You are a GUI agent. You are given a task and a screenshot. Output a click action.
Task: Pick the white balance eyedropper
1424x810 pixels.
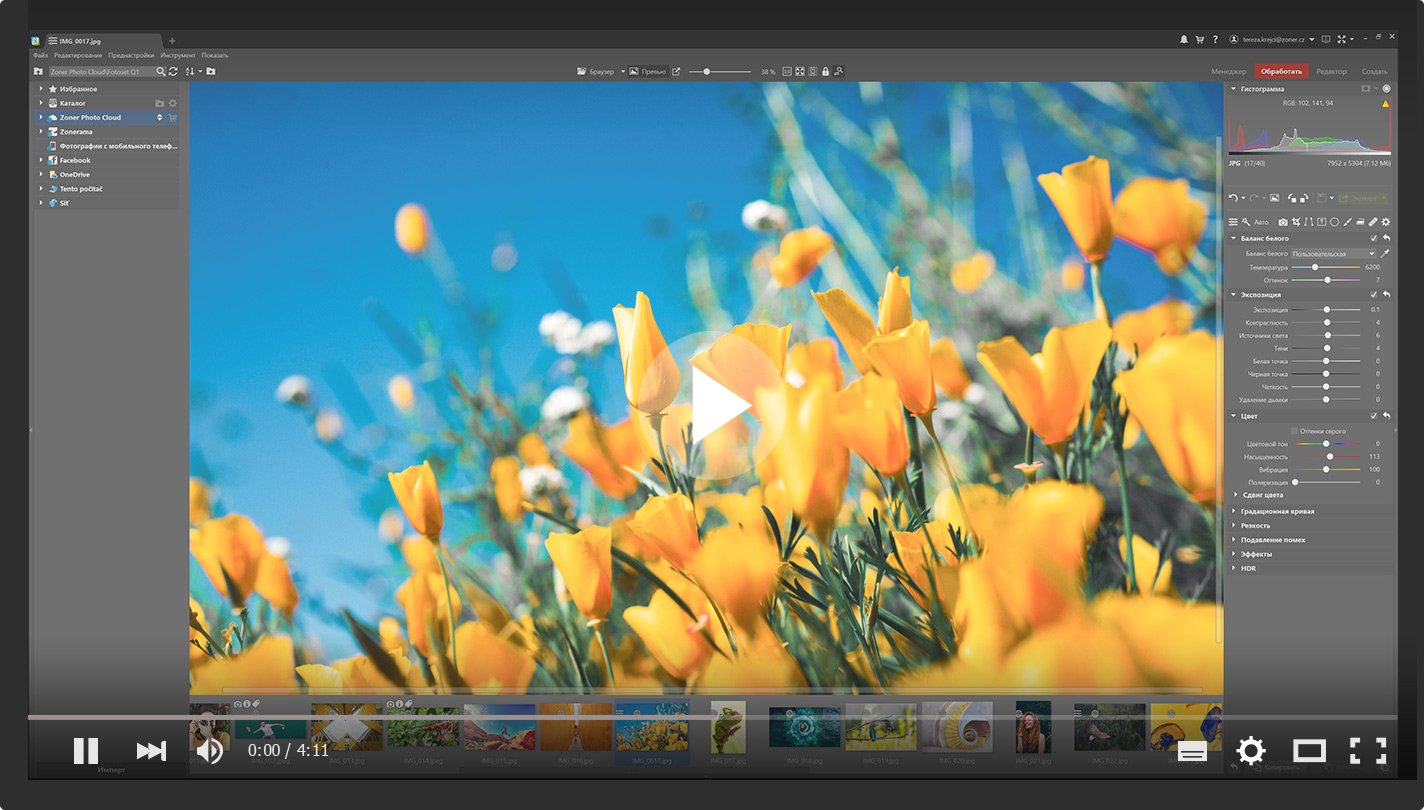1385,254
